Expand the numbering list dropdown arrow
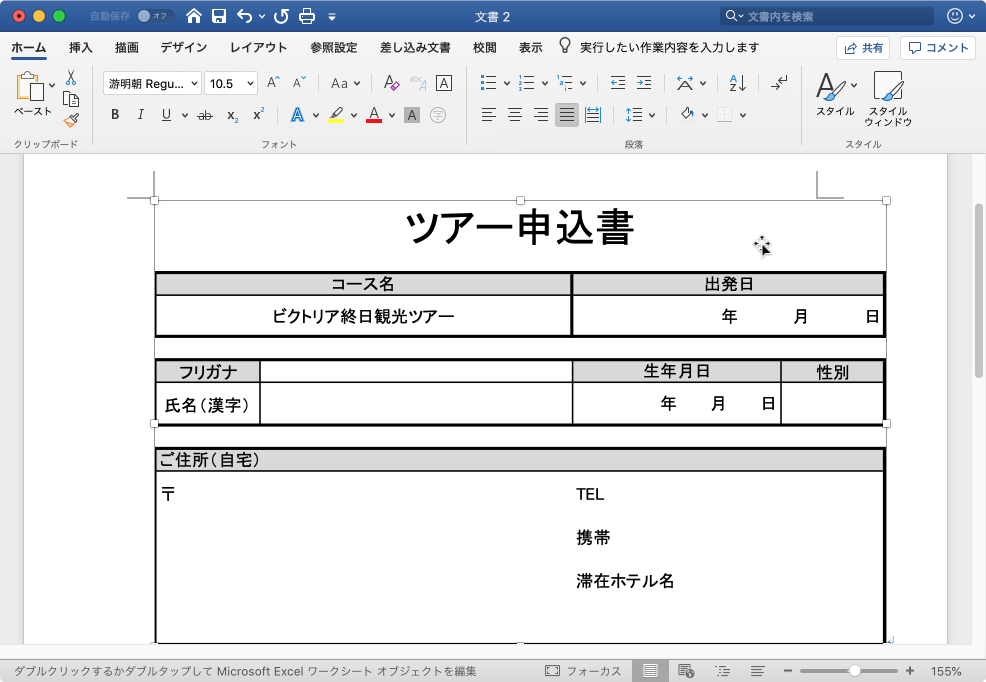986x682 pixels. coord(545,83)
